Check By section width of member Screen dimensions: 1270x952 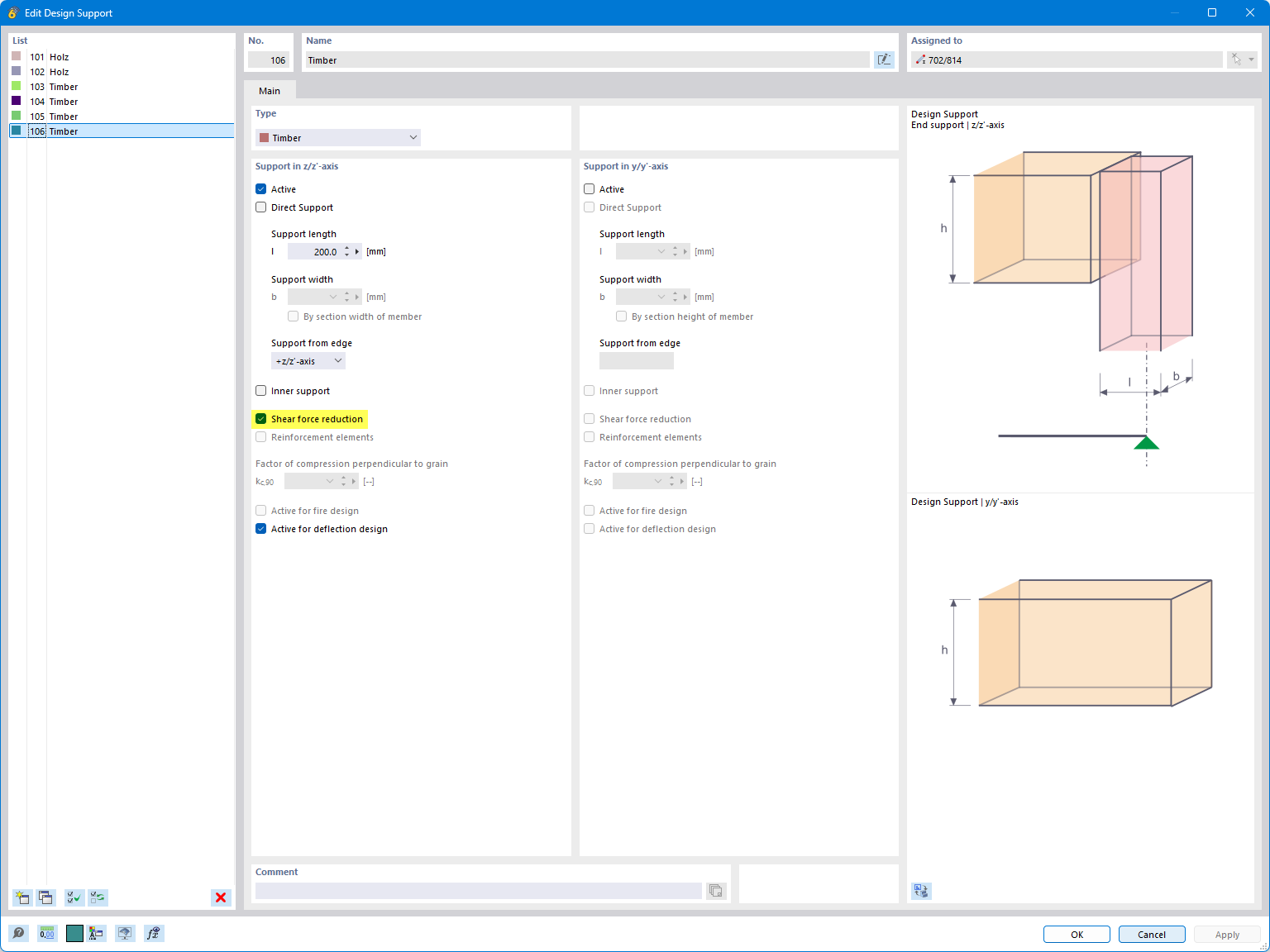[x=294, y=317]
